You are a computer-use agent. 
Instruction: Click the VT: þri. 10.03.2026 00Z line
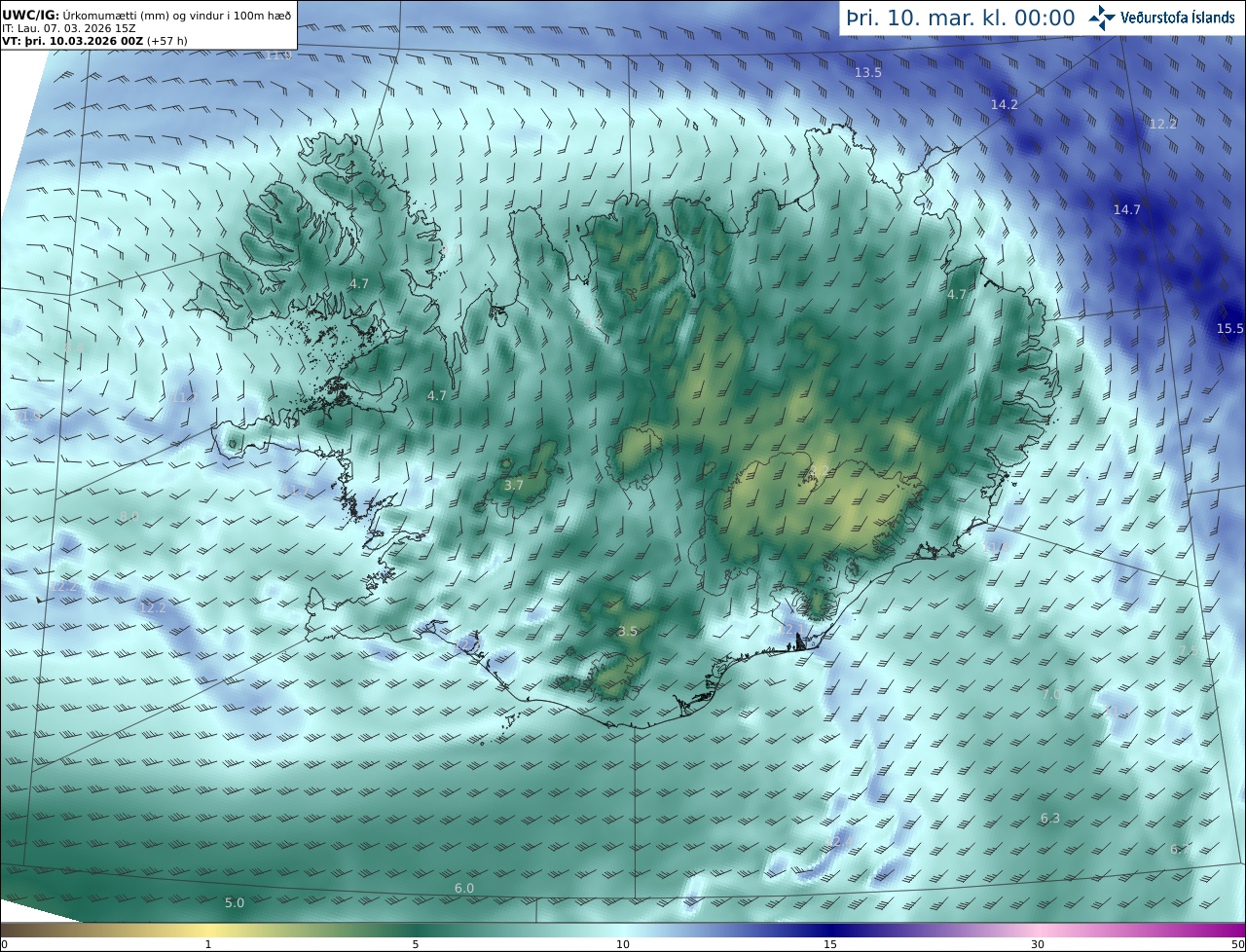[x=94, y=41]
